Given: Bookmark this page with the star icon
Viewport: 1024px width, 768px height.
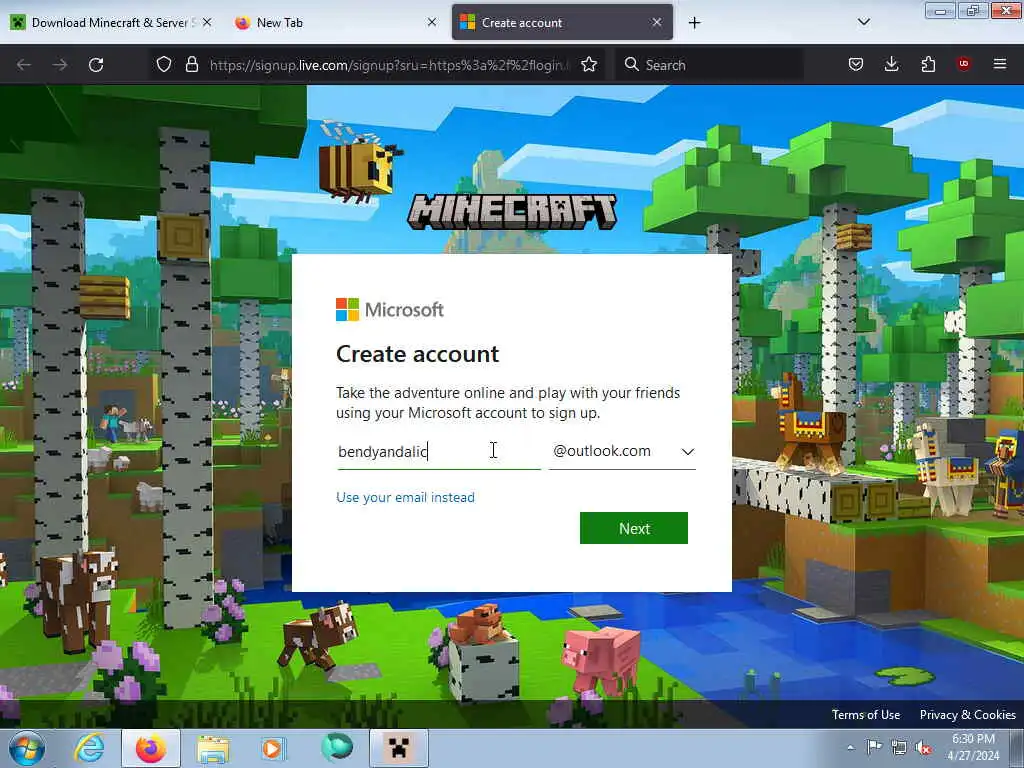Looking at the screenshot, I should [x=589, y=64].
